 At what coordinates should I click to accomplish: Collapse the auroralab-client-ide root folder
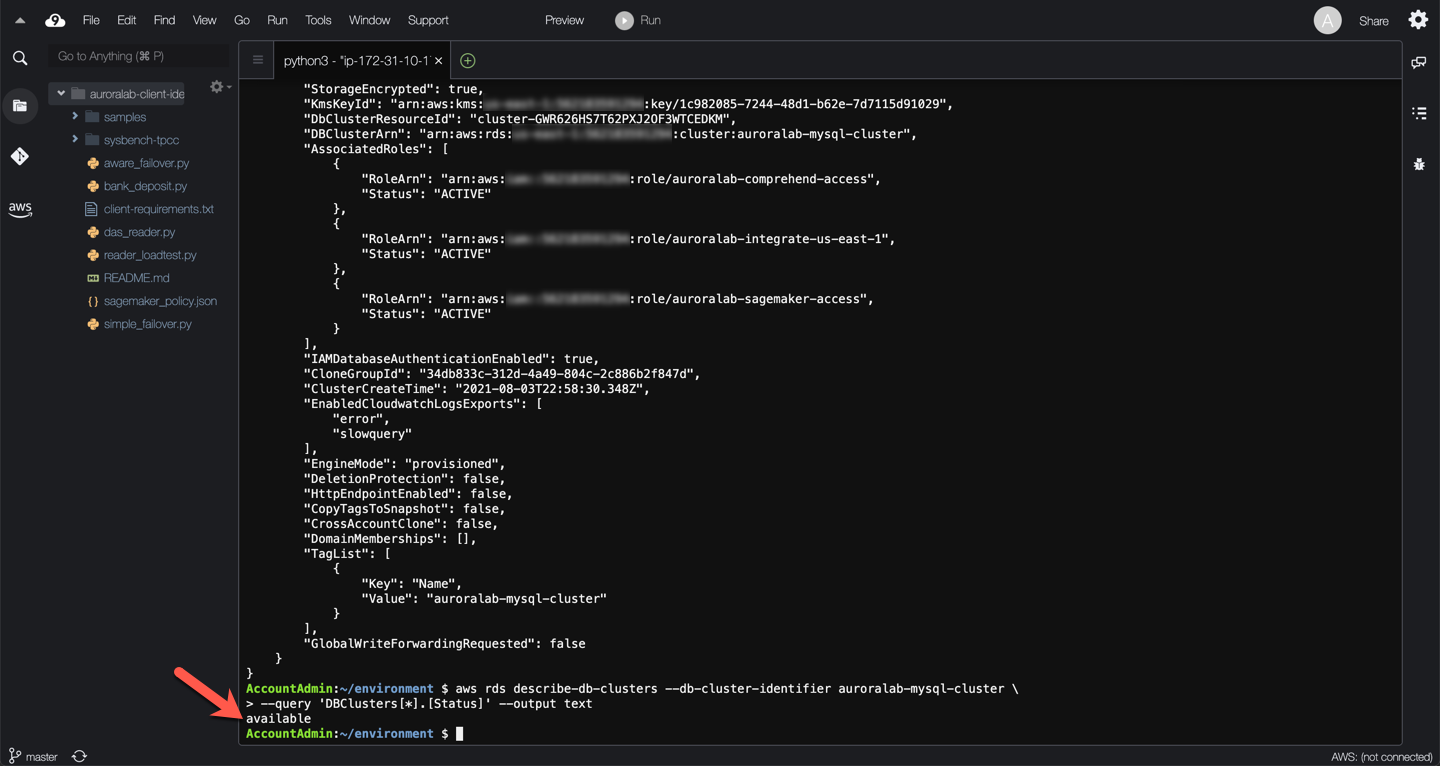[x=61, y=94]
